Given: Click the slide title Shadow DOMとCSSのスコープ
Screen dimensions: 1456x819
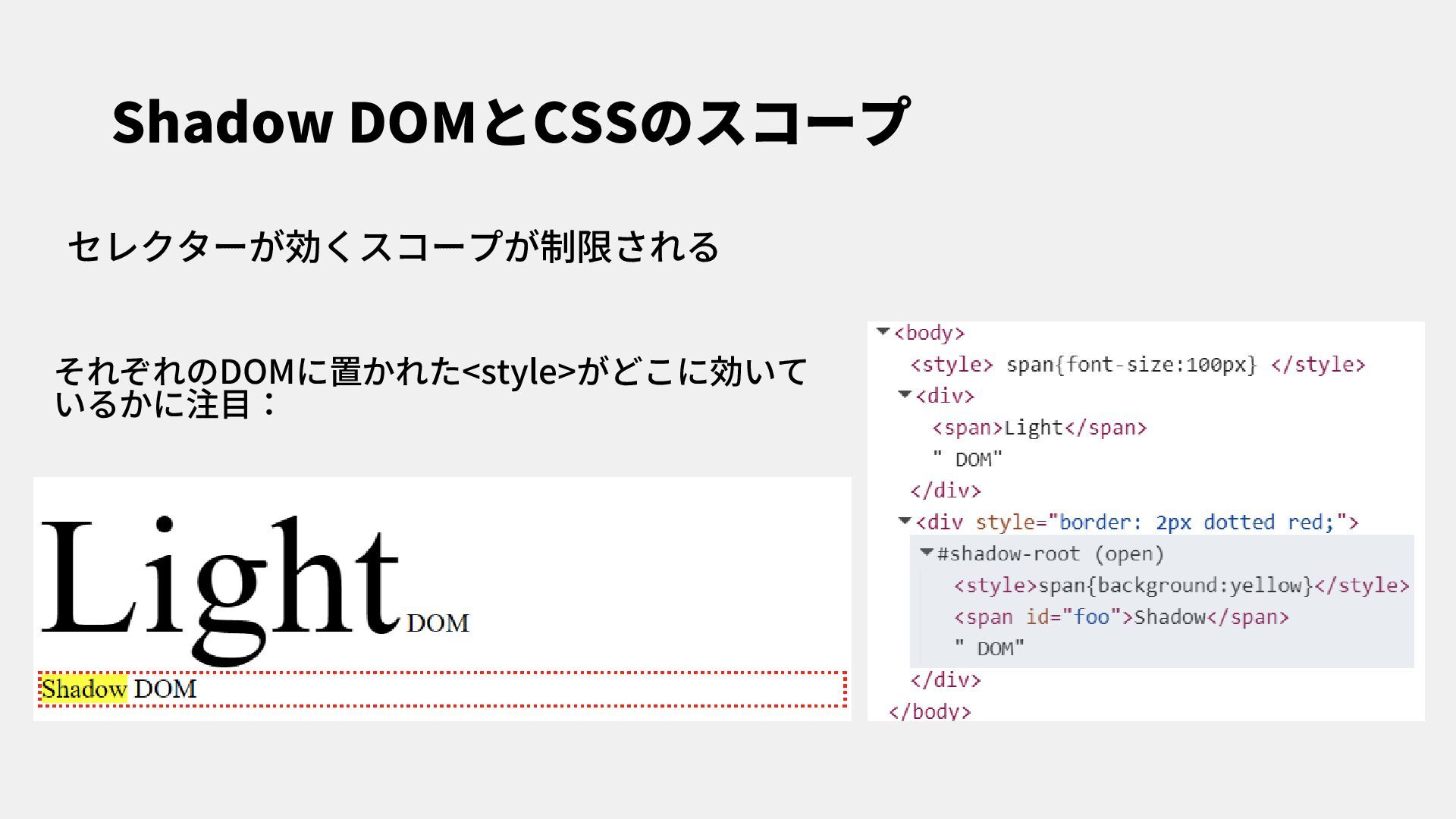Looking at the screenshot, I should (510, 121).
